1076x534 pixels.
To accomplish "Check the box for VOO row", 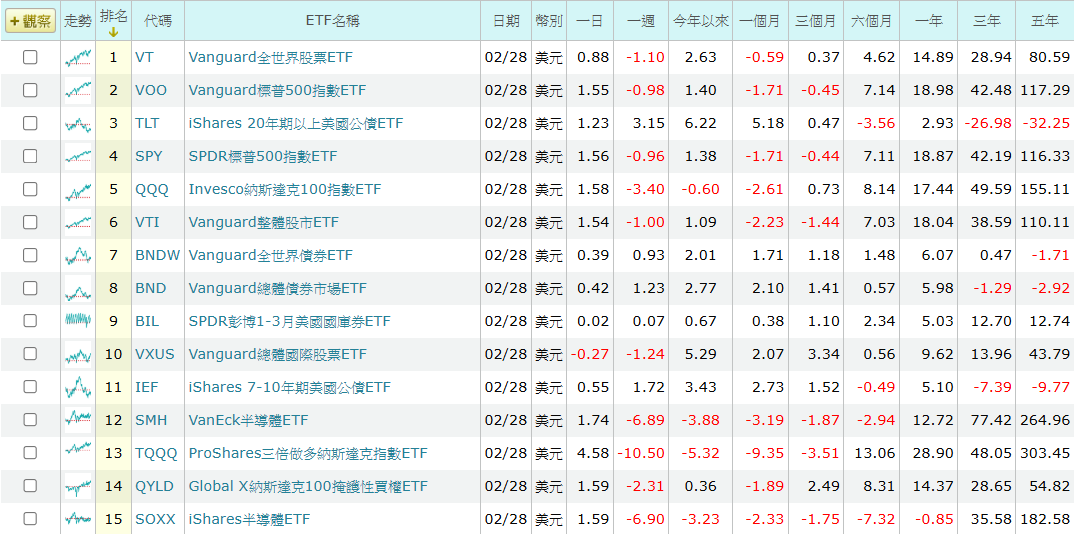I will 30,90.
